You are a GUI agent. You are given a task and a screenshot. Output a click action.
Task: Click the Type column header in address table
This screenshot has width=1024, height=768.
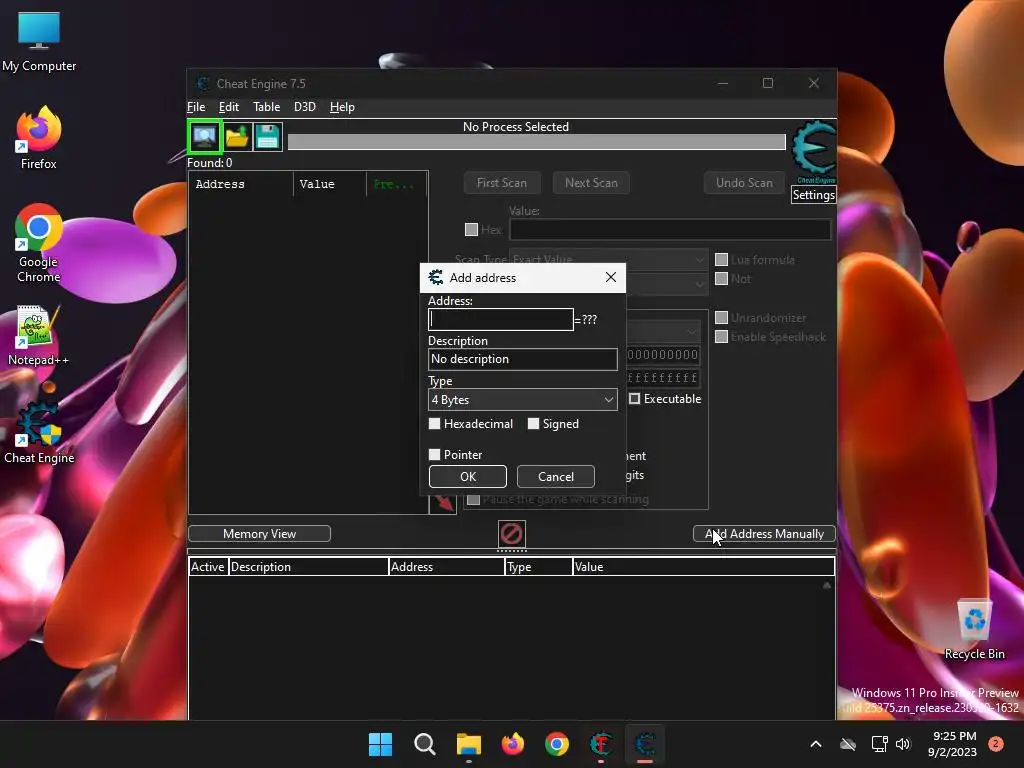pyautogui.click(x=539, y=567)
